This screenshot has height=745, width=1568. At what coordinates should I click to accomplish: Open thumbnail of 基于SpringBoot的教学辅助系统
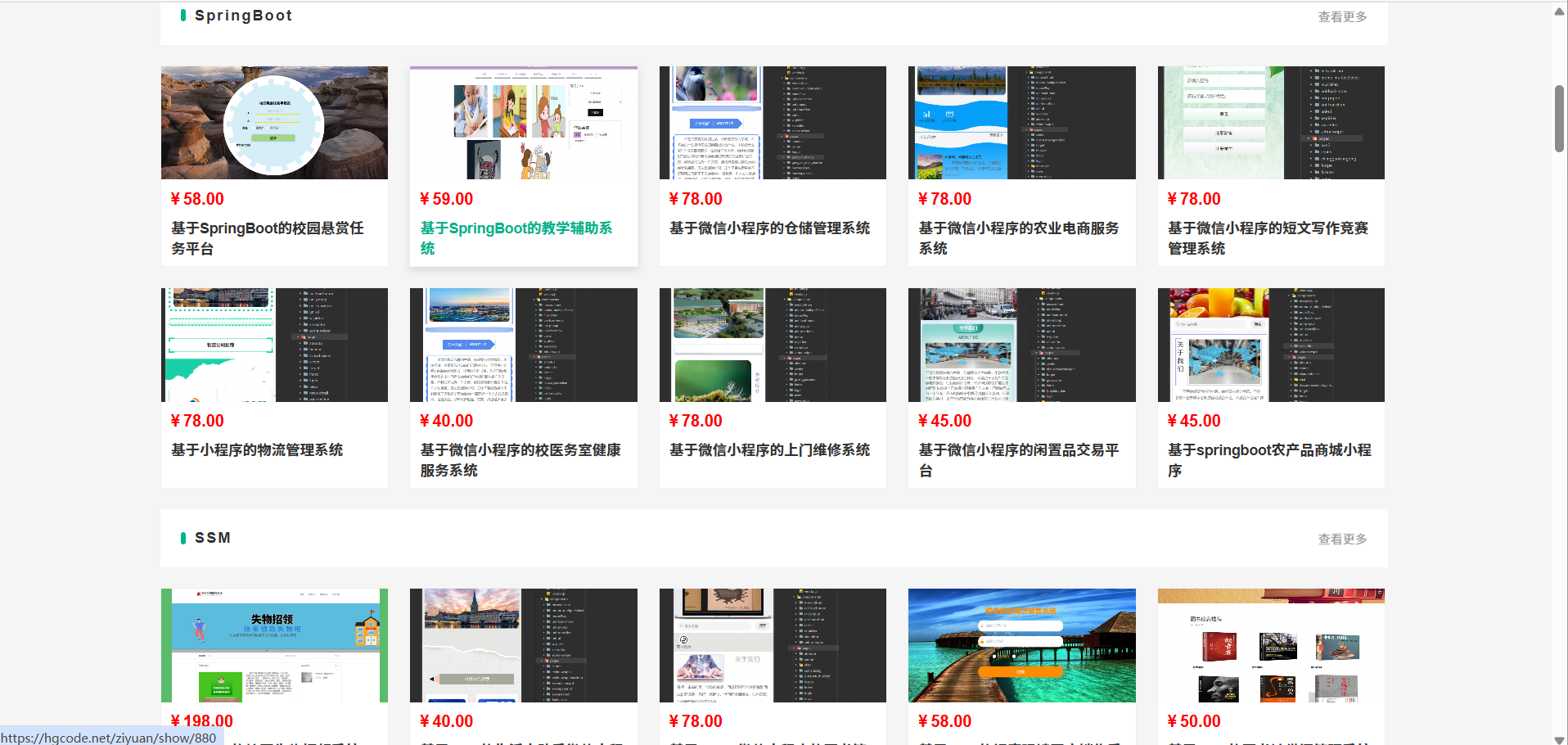(524, 123)
